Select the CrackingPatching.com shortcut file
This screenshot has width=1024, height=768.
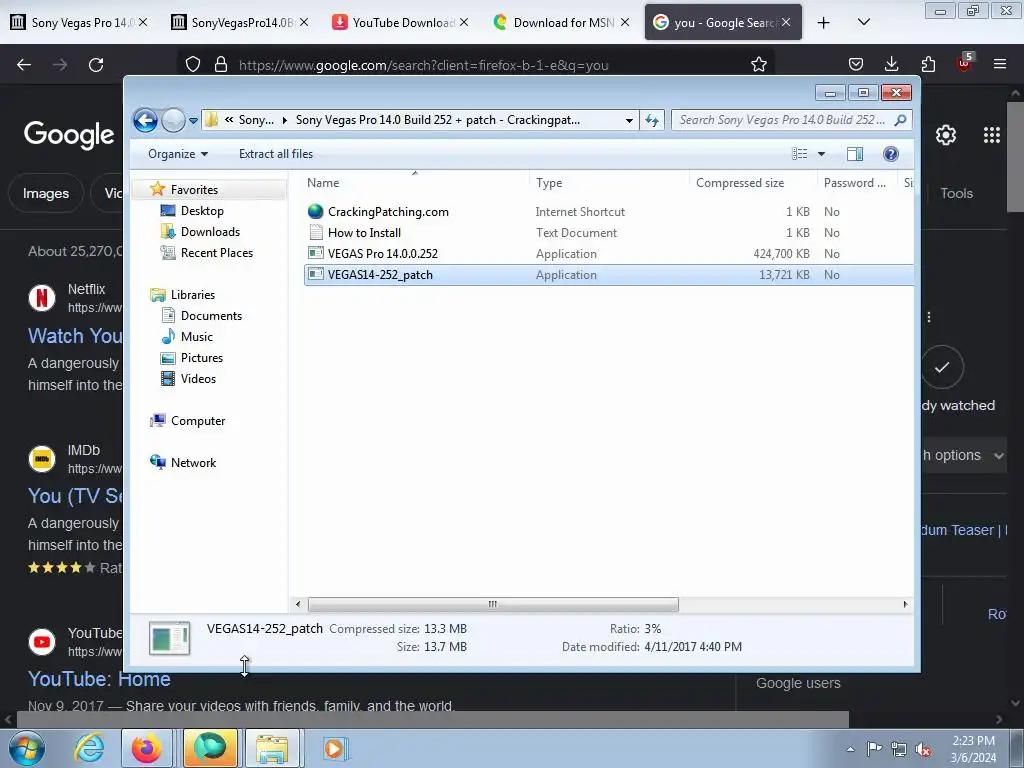point(388,212)
